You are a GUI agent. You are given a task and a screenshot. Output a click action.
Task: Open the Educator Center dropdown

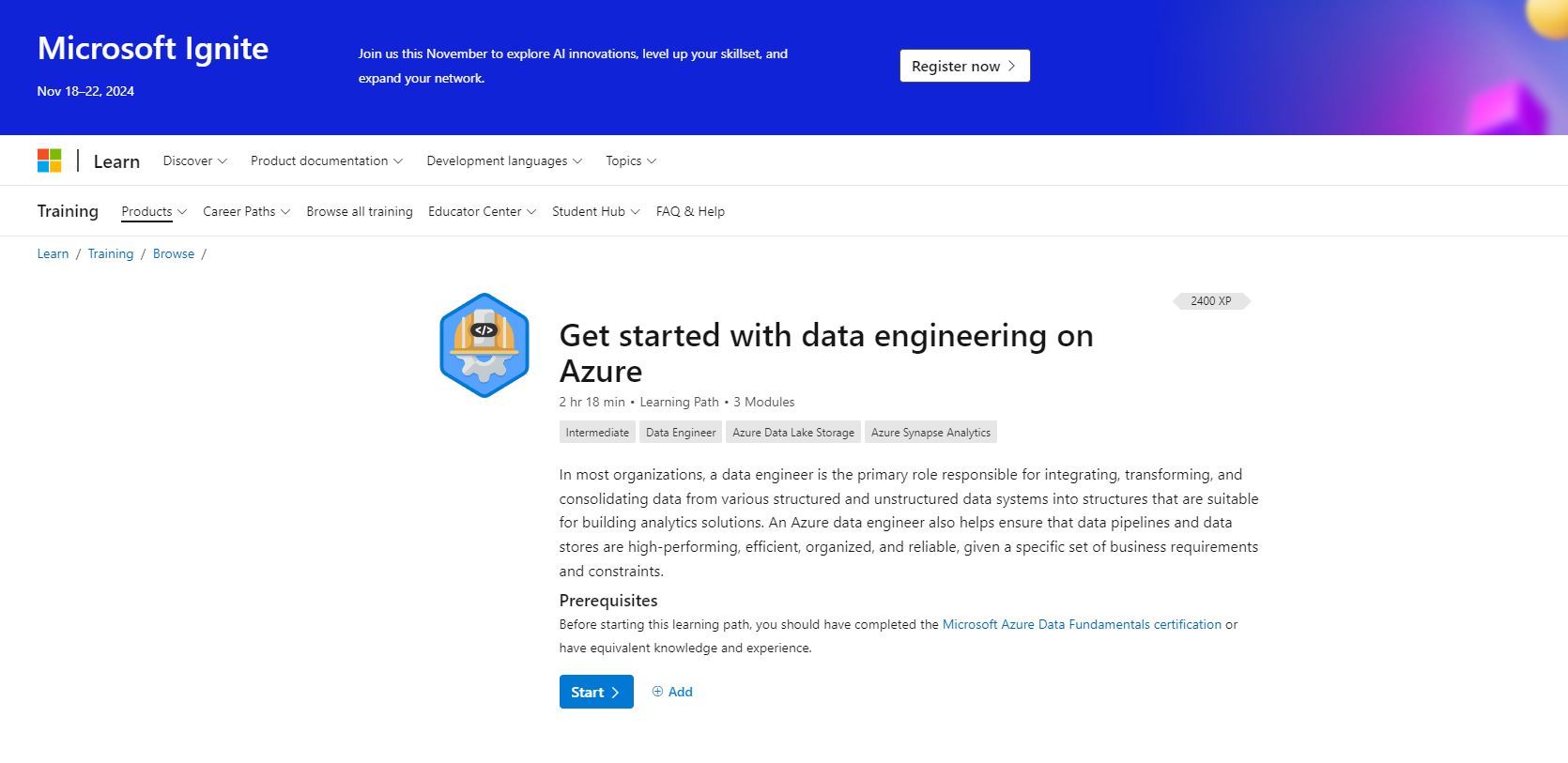tap(481, 211)
